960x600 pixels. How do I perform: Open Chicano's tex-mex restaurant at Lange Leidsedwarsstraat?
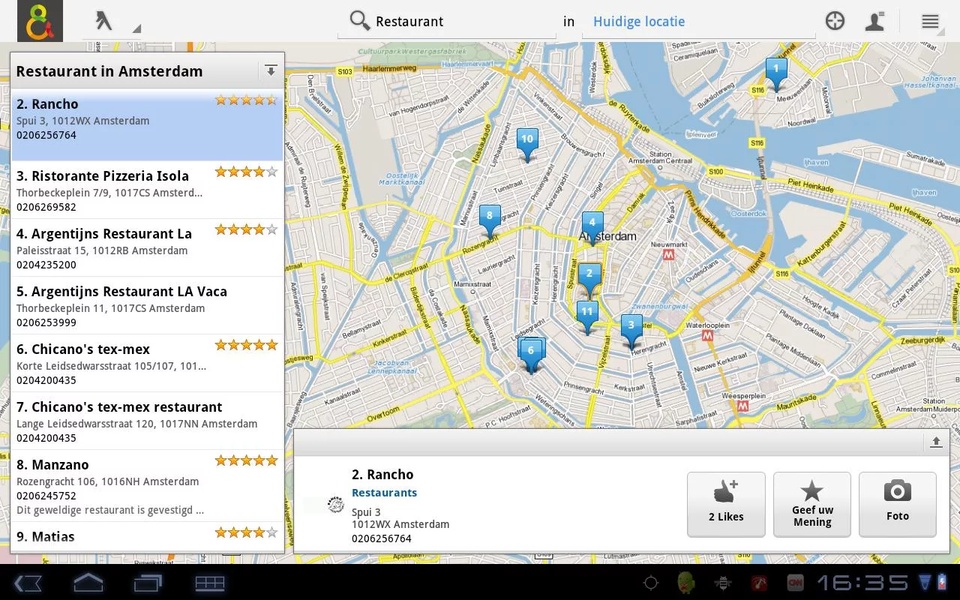147,421
